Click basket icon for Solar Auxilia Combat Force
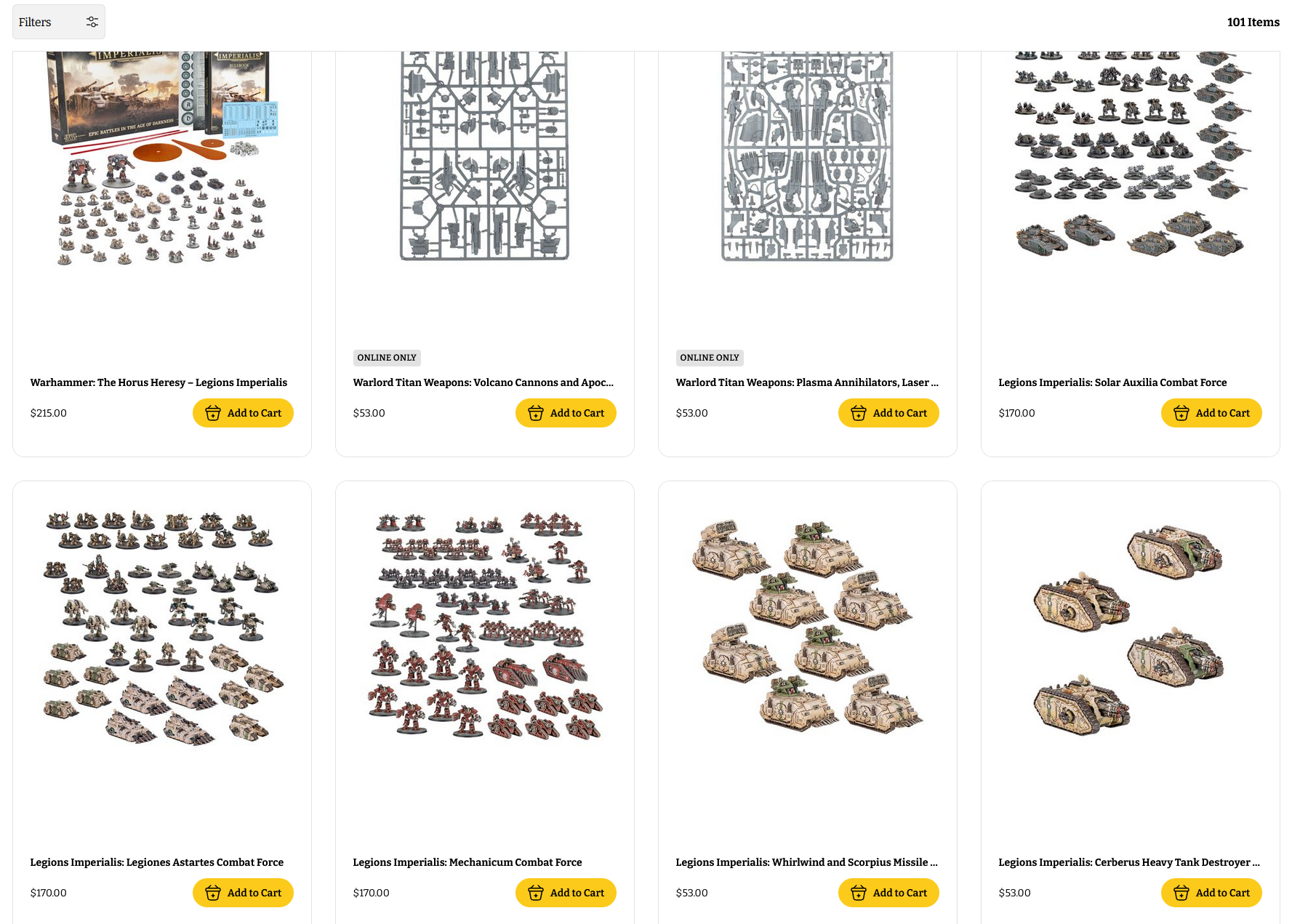Image resolution: width=1292 pixels, height=924 pixels. coord(1181,413)
